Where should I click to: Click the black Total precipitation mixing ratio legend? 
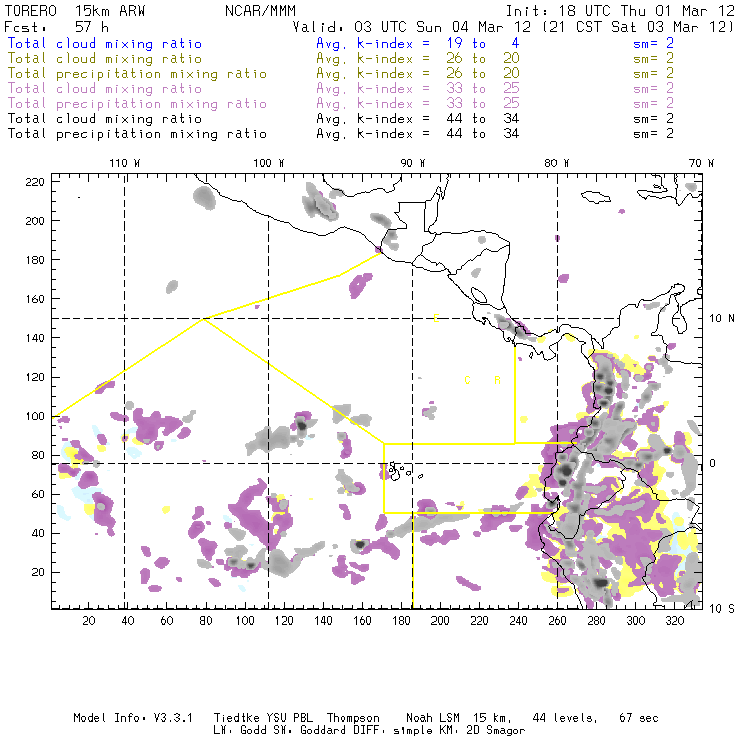(136, 133)
